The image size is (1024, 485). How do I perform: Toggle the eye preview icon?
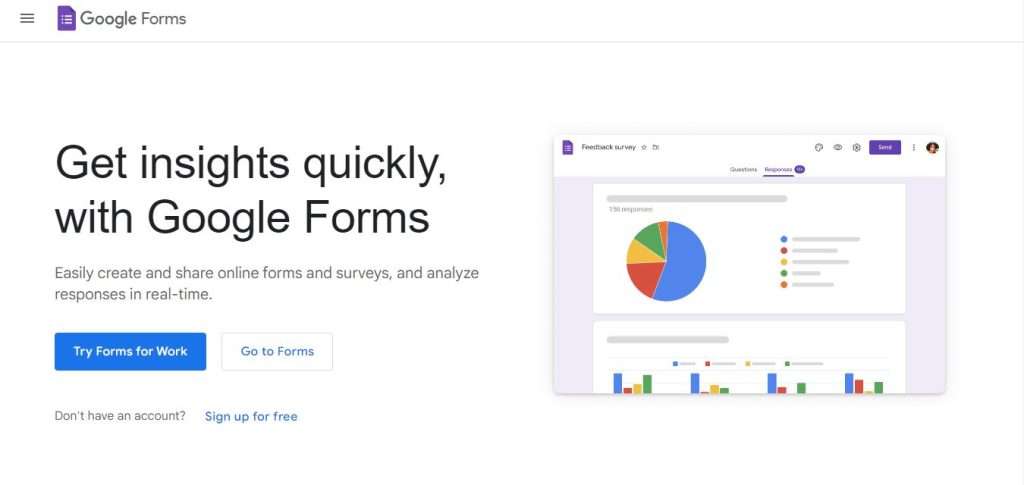[x=837, y=148]
